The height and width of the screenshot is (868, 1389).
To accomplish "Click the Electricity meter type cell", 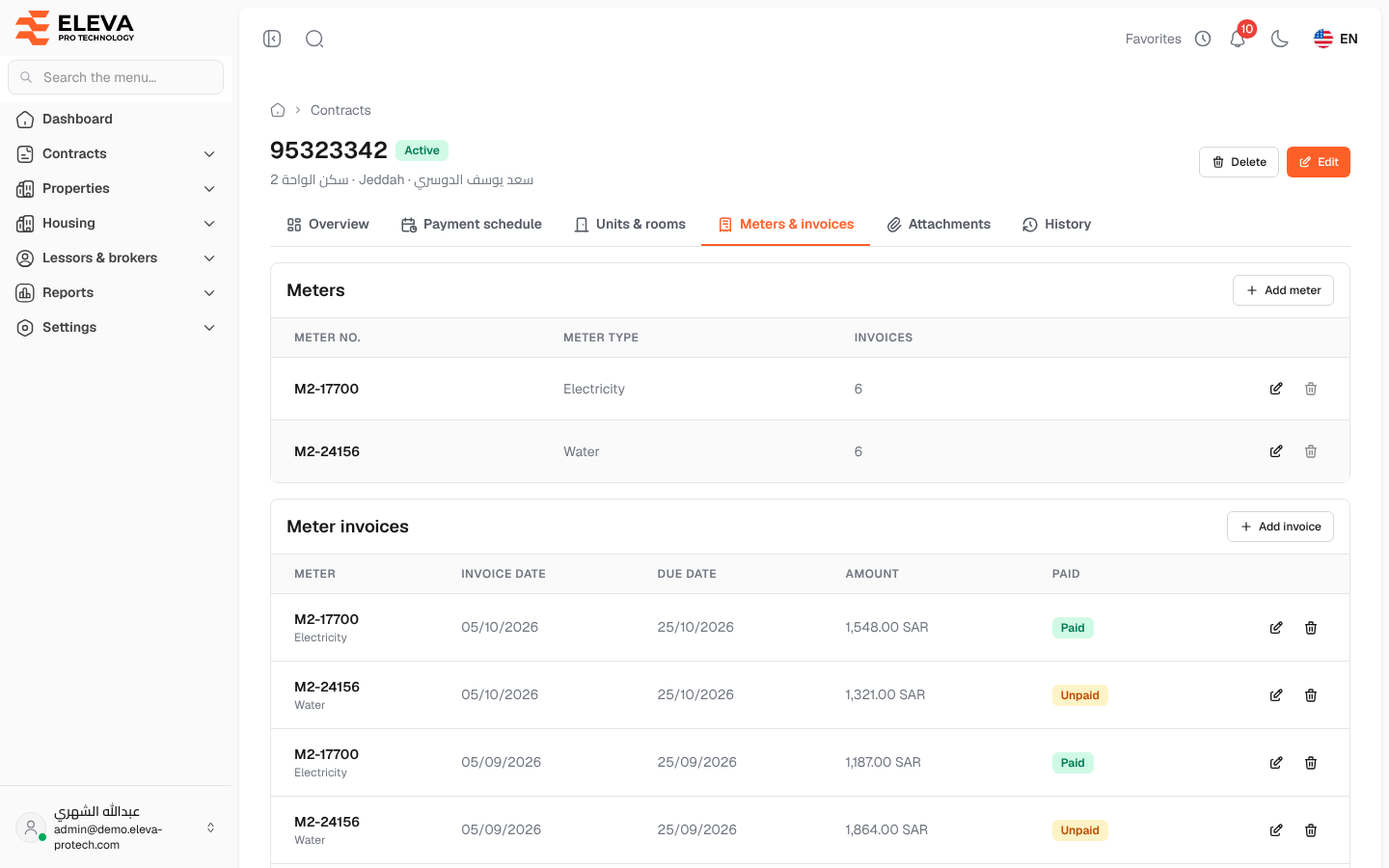I will pyautogui.click(x=594, y=389).
